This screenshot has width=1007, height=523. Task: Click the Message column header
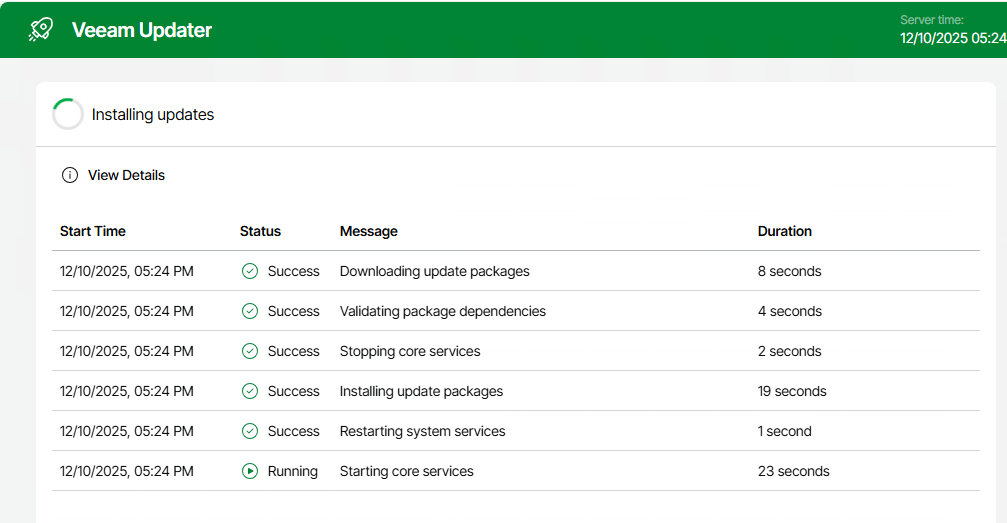369,231
